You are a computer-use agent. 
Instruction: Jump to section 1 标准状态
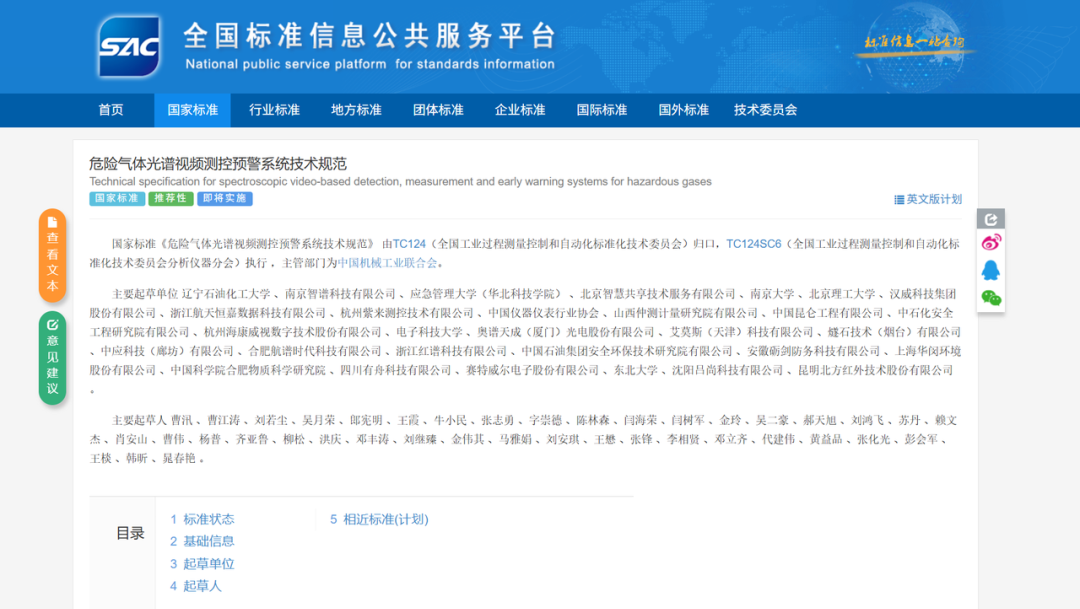point(202,519)
